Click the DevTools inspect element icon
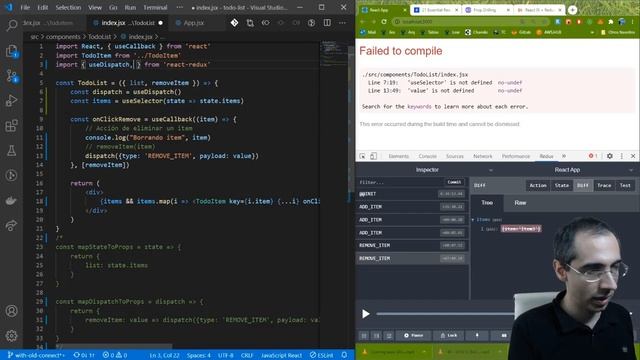This screenshot has width=640, height=360. point(362,156)
